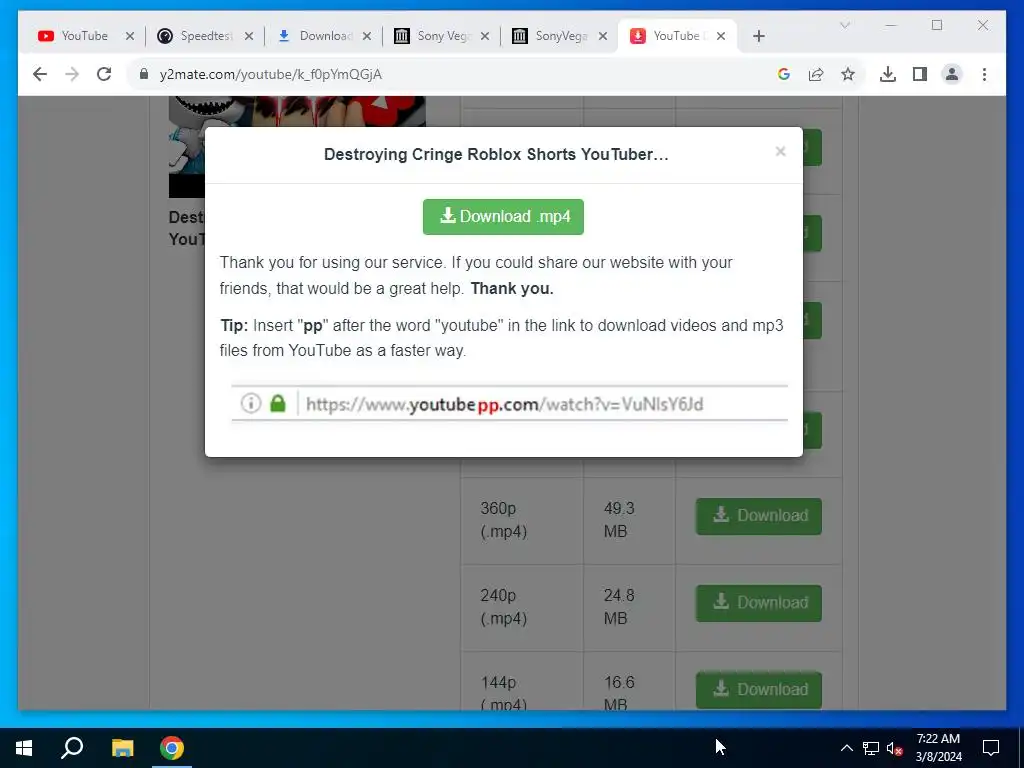
Task: Click the green Download .mp4 button
Action: tap(503, 217)
